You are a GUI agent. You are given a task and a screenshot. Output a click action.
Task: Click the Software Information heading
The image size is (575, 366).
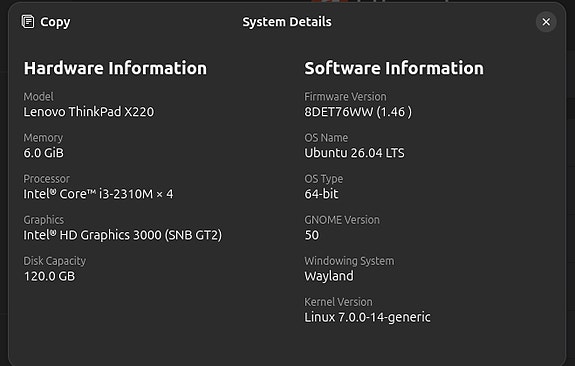click(x=394, y=68)
